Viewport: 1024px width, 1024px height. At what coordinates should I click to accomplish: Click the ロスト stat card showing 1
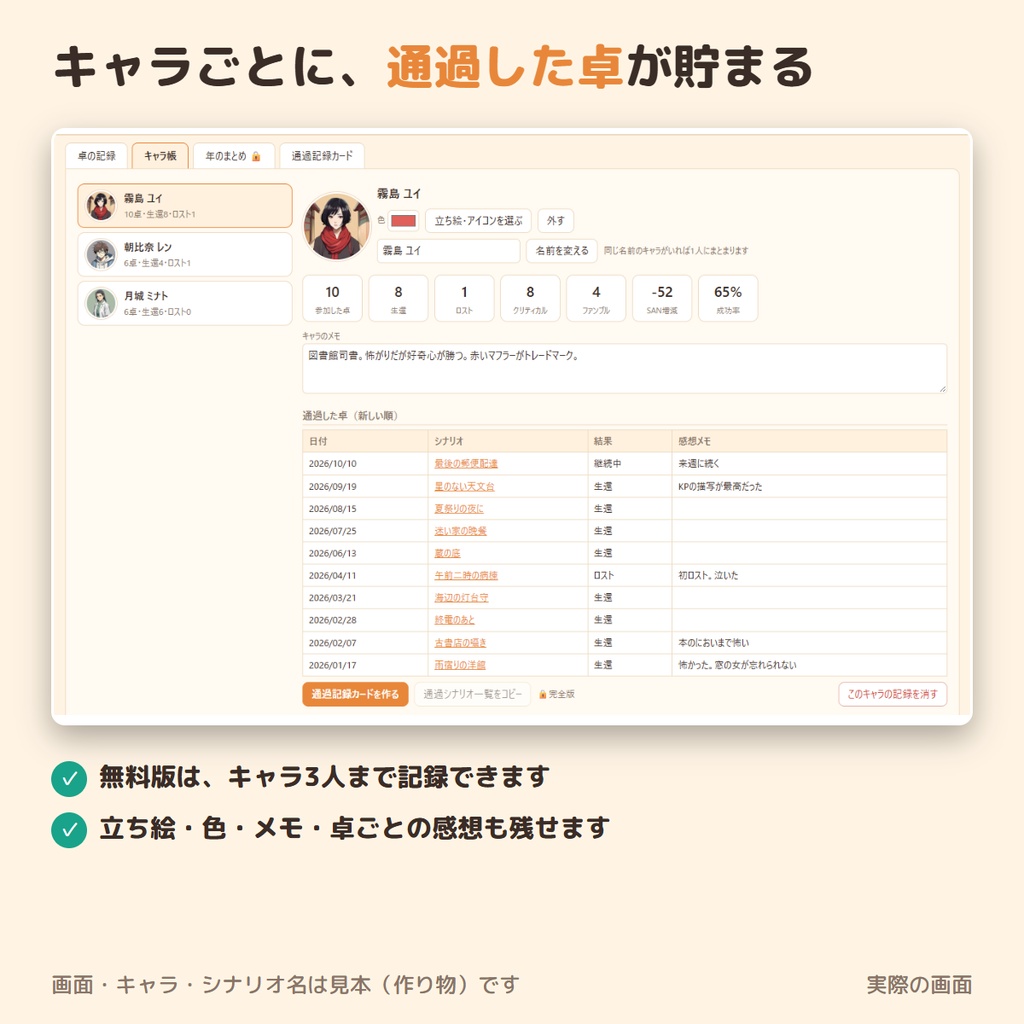click(x=464, y=298)
